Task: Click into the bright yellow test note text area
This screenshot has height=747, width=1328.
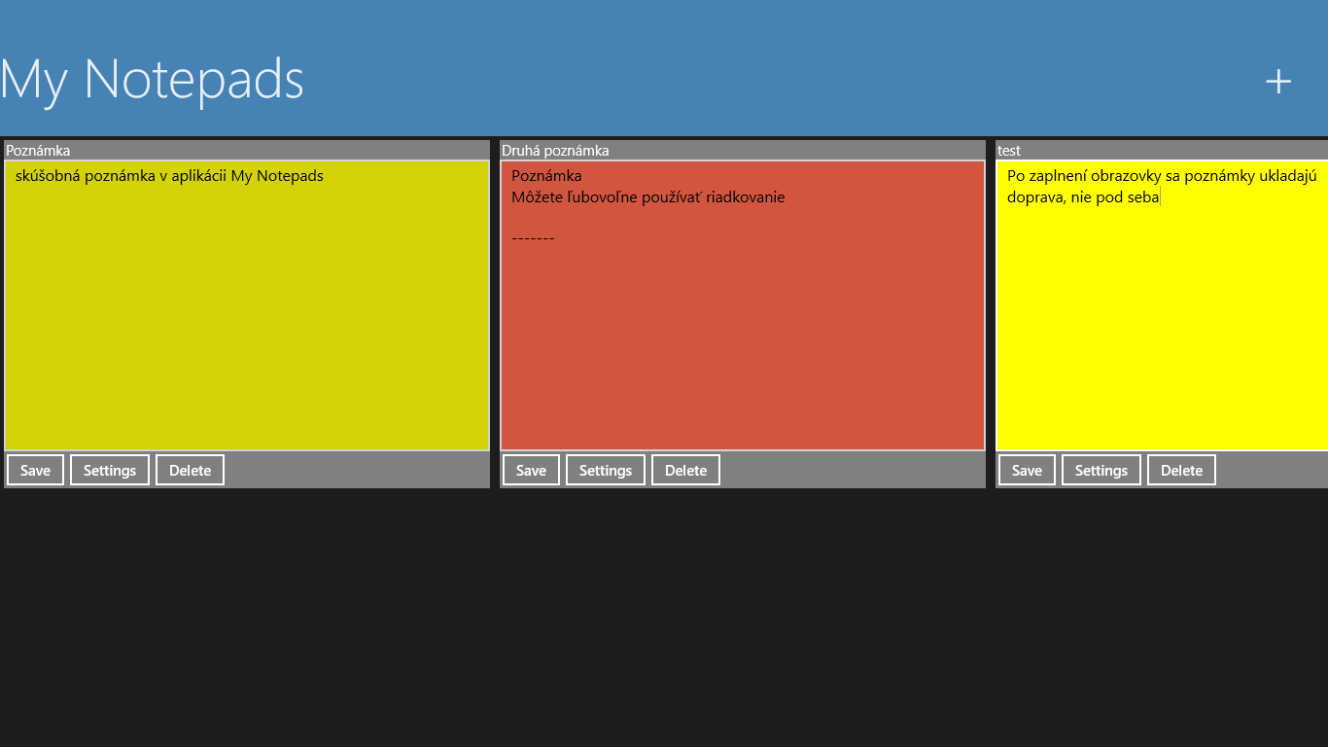Action: (1162, 305)
